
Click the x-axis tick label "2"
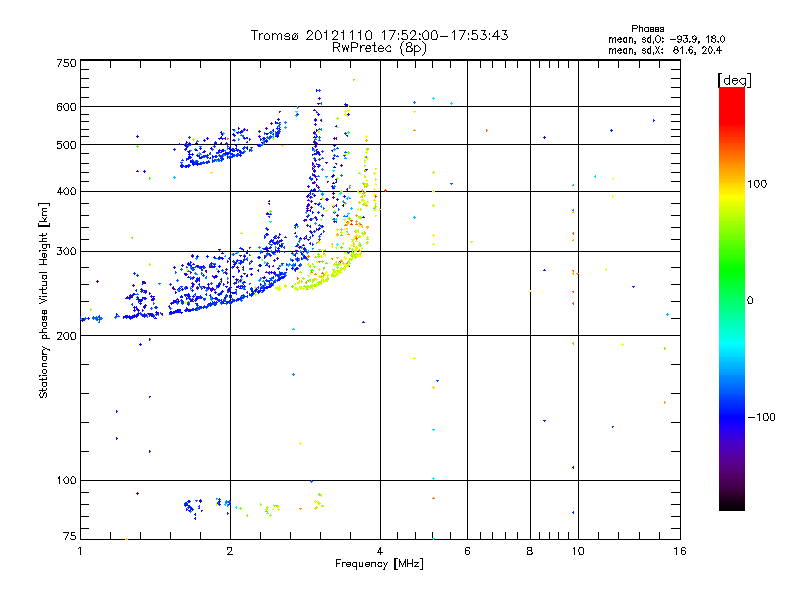point(230,551)
